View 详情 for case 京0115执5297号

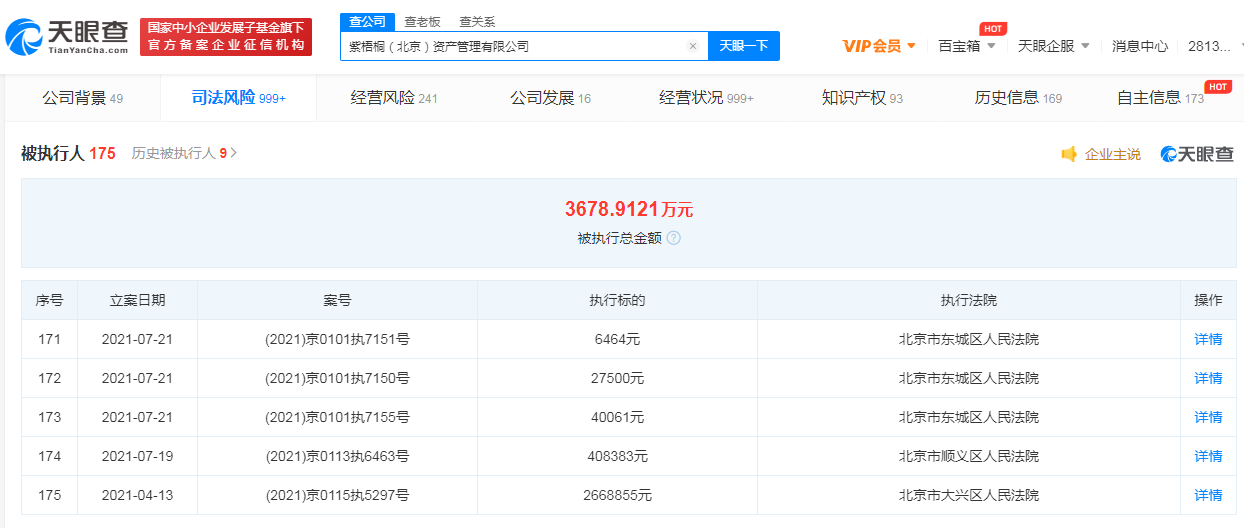1208,495
